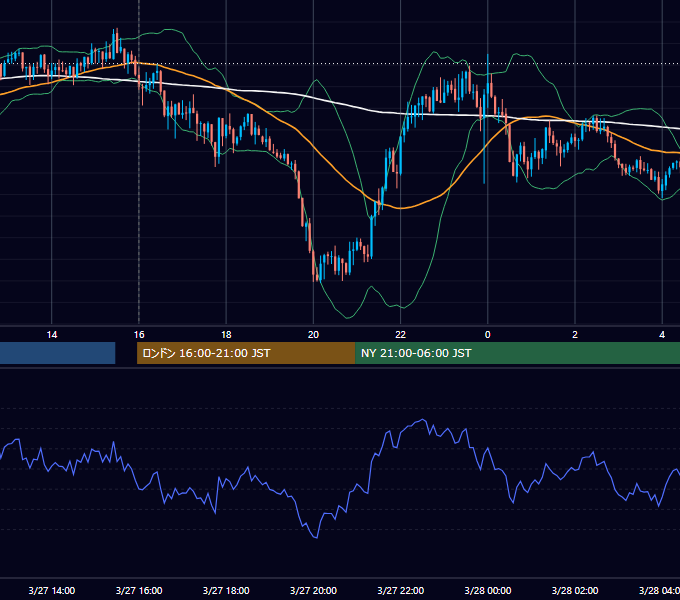The height and width of the screenshot is (600, 680).
Task: Click the 18 hour axis label
Action: (x=226, y=335)
